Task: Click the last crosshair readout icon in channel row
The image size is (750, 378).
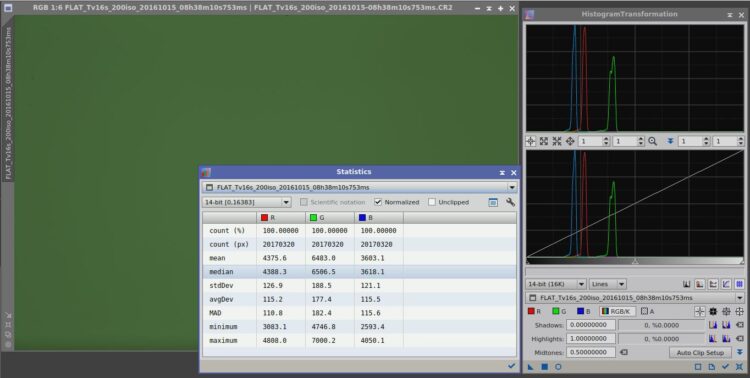Action: pyautogui.click(x=739, y=311)
